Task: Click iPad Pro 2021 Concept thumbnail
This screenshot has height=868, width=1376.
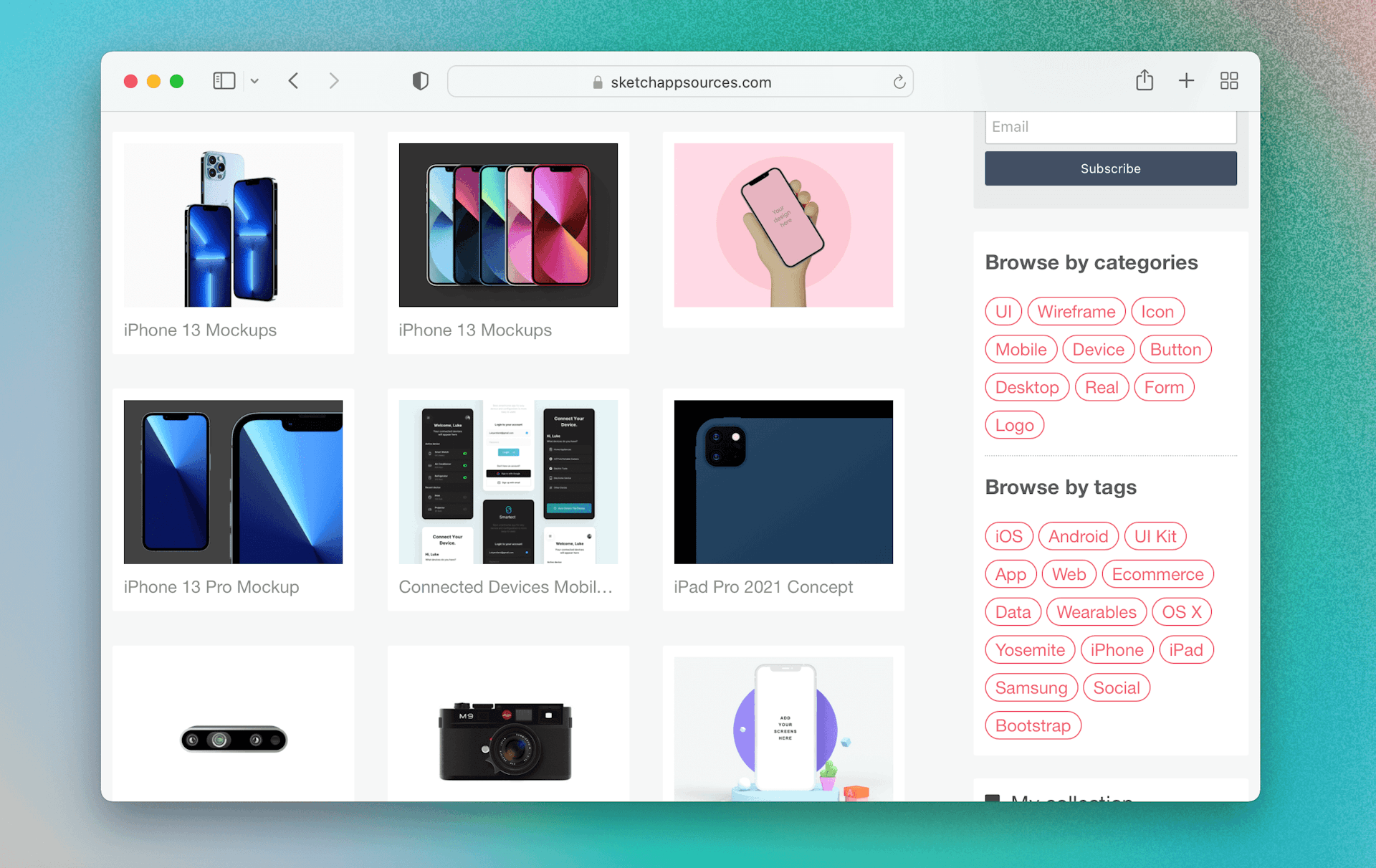Action: tap(785, 484)
